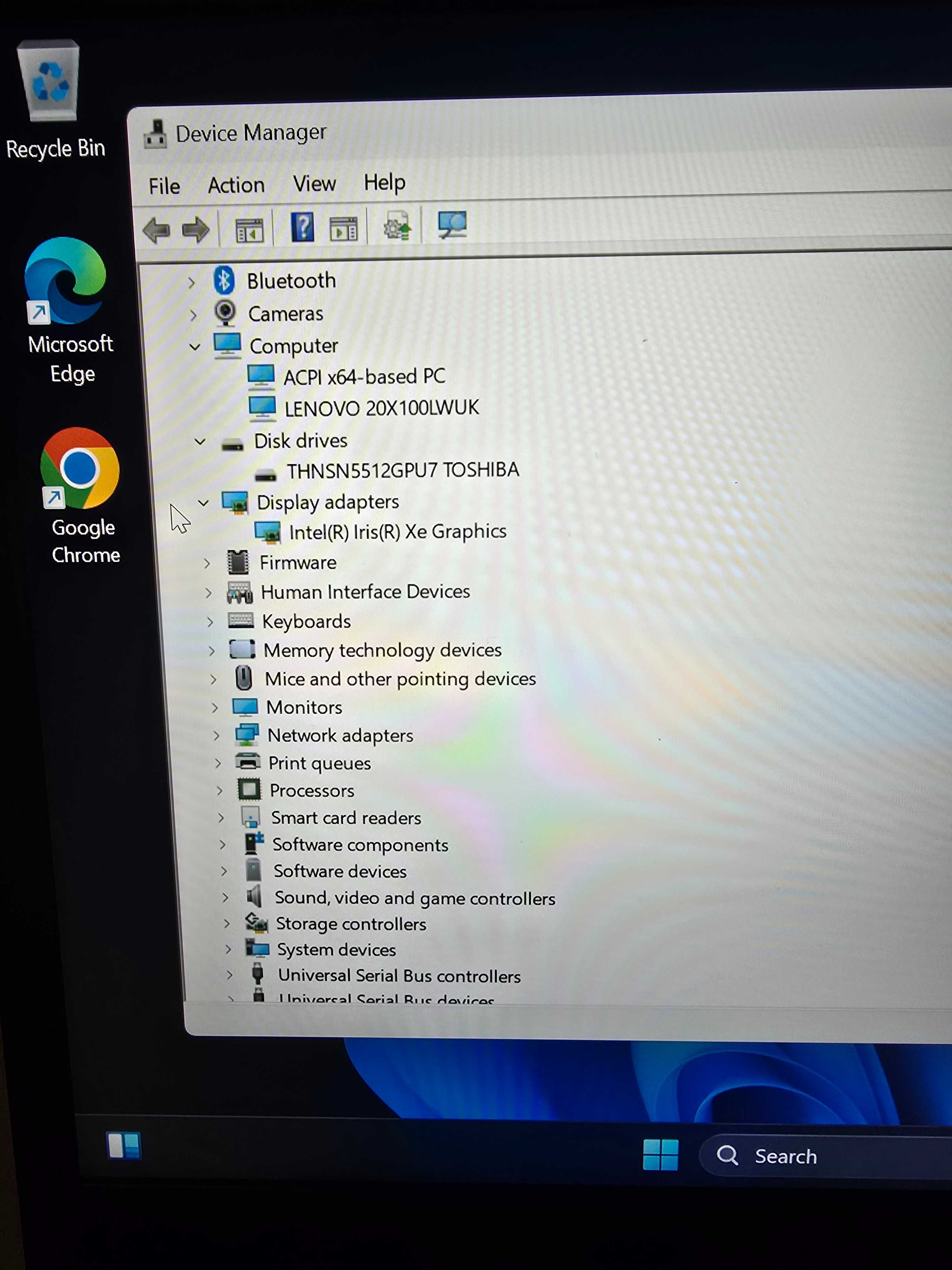Select the Network adapters icon
This screenshot has width=952, height=1270.
tap(247, 734)
